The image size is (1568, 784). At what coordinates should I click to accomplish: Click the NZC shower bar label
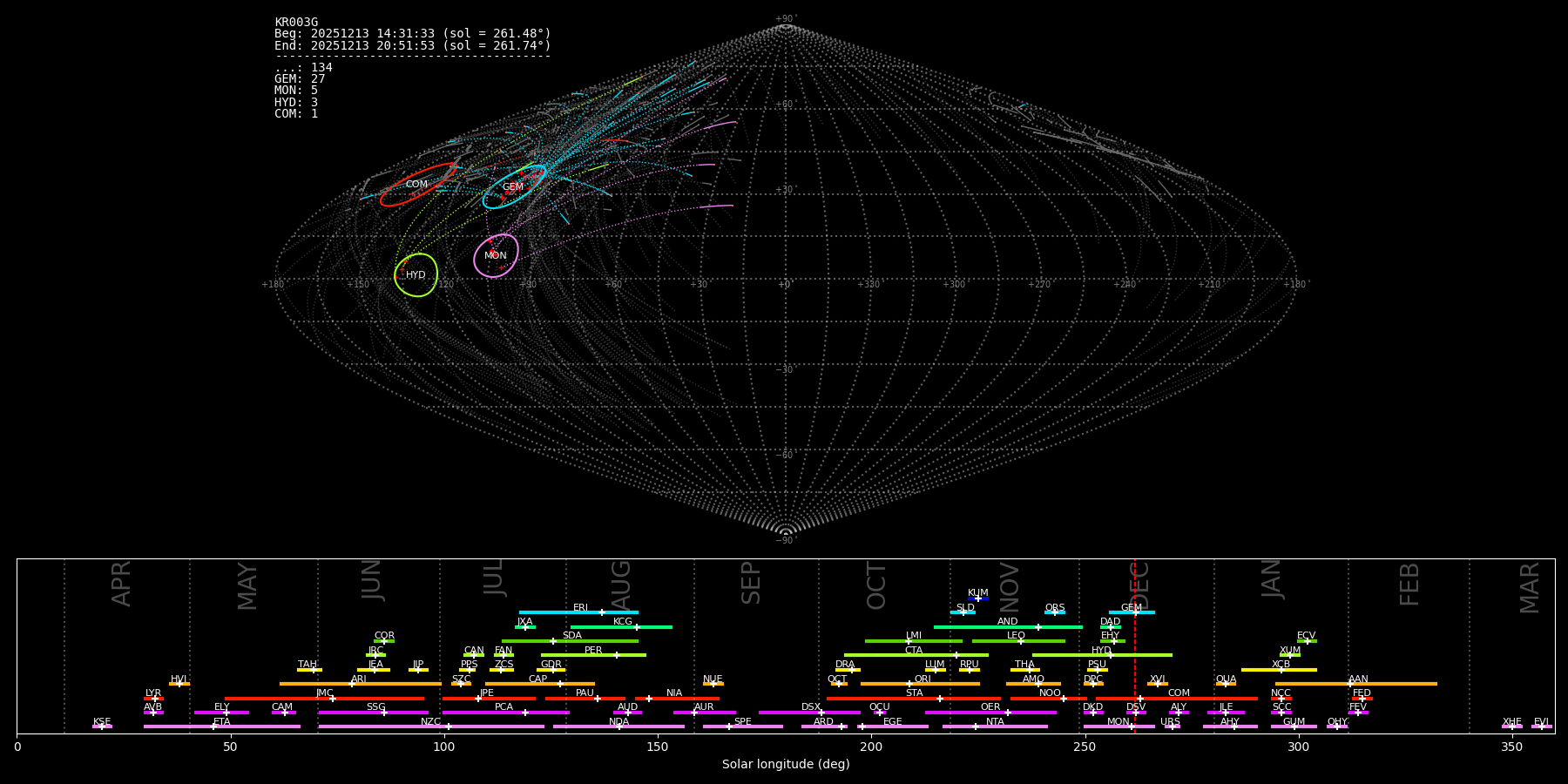(x=430, y=722)
